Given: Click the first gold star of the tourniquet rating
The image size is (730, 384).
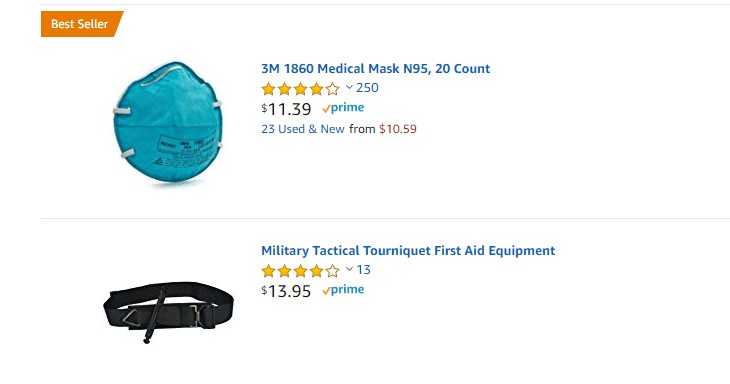Looking at the screenshot, I should [x=269, y=270].
